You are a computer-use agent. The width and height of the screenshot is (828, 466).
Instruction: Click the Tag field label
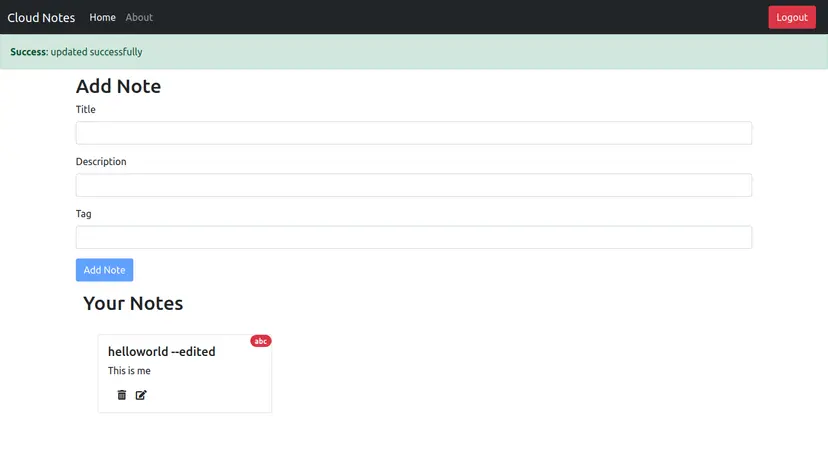[83, 213]
